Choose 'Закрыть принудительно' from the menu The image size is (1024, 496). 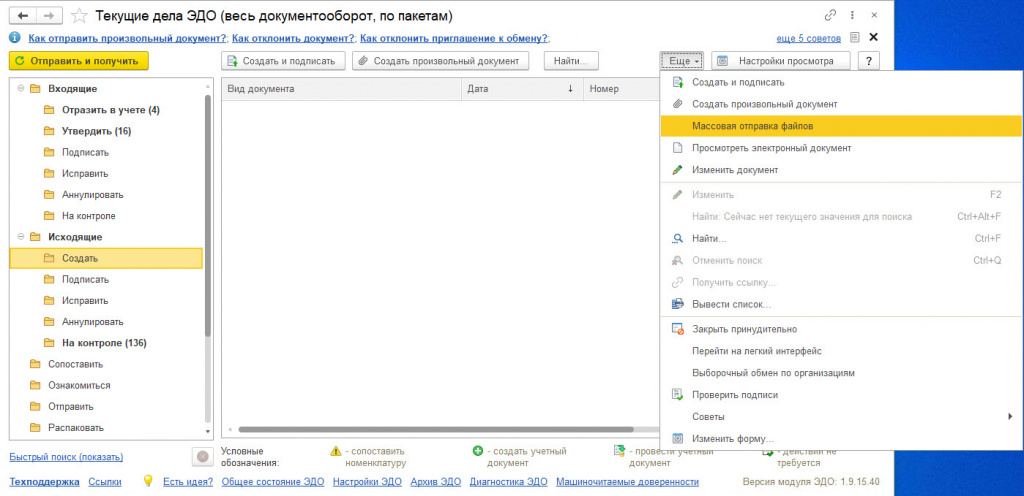841,330
